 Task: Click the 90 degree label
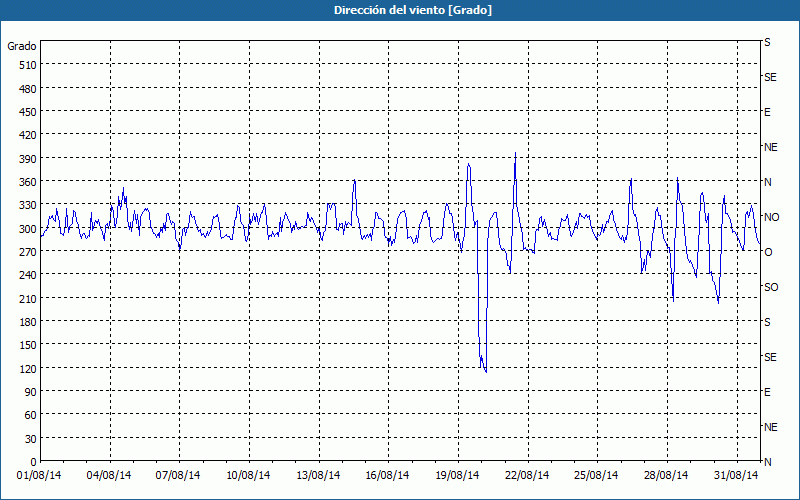[x=31, y=392]
